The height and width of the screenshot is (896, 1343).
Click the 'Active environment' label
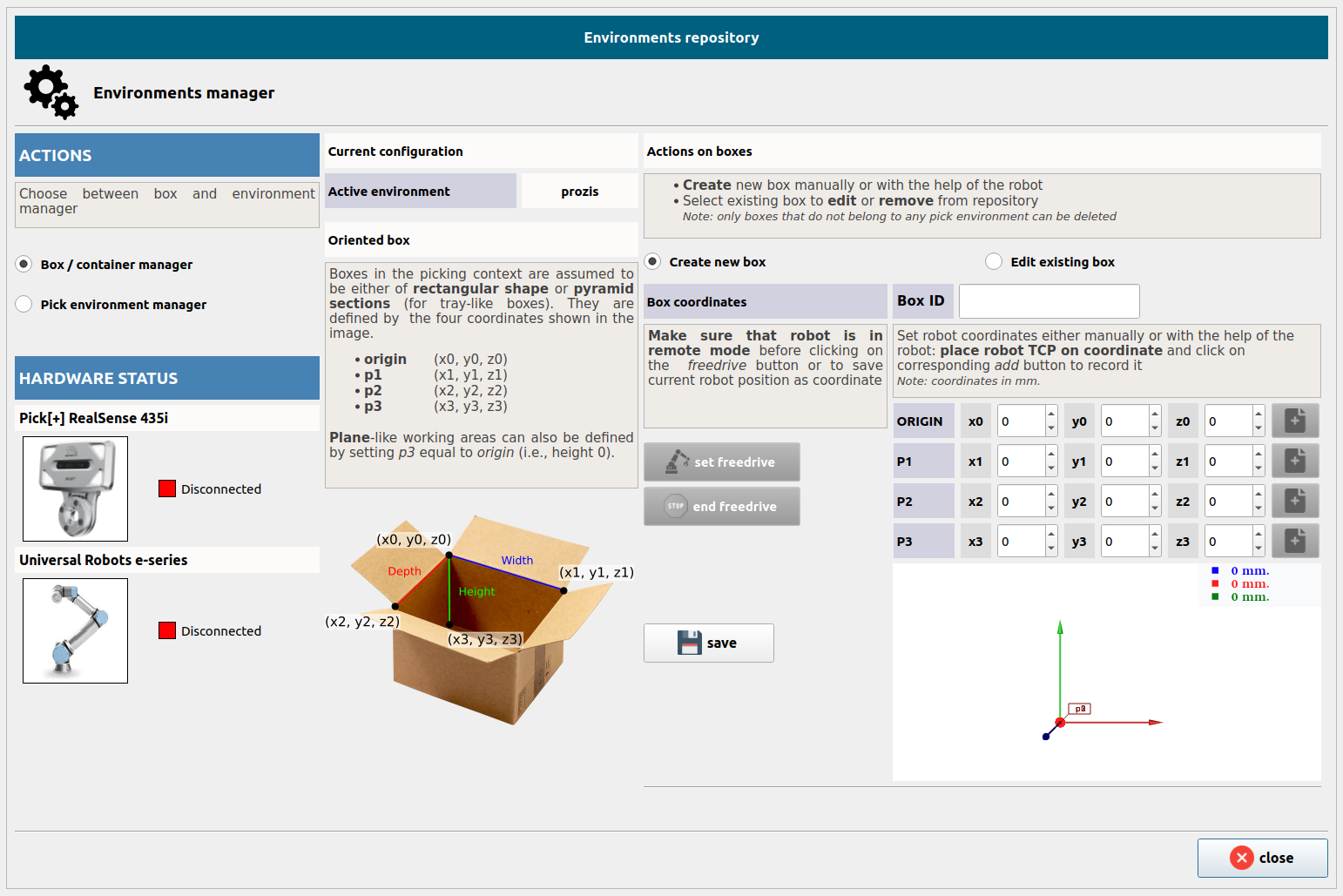[x=421, y=191]
